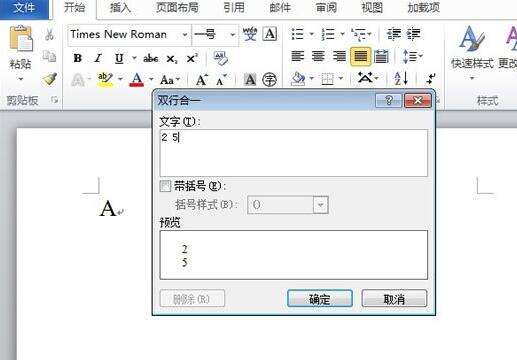
Task: Click the multilevel list icon
Action: [x=358, y=34]
